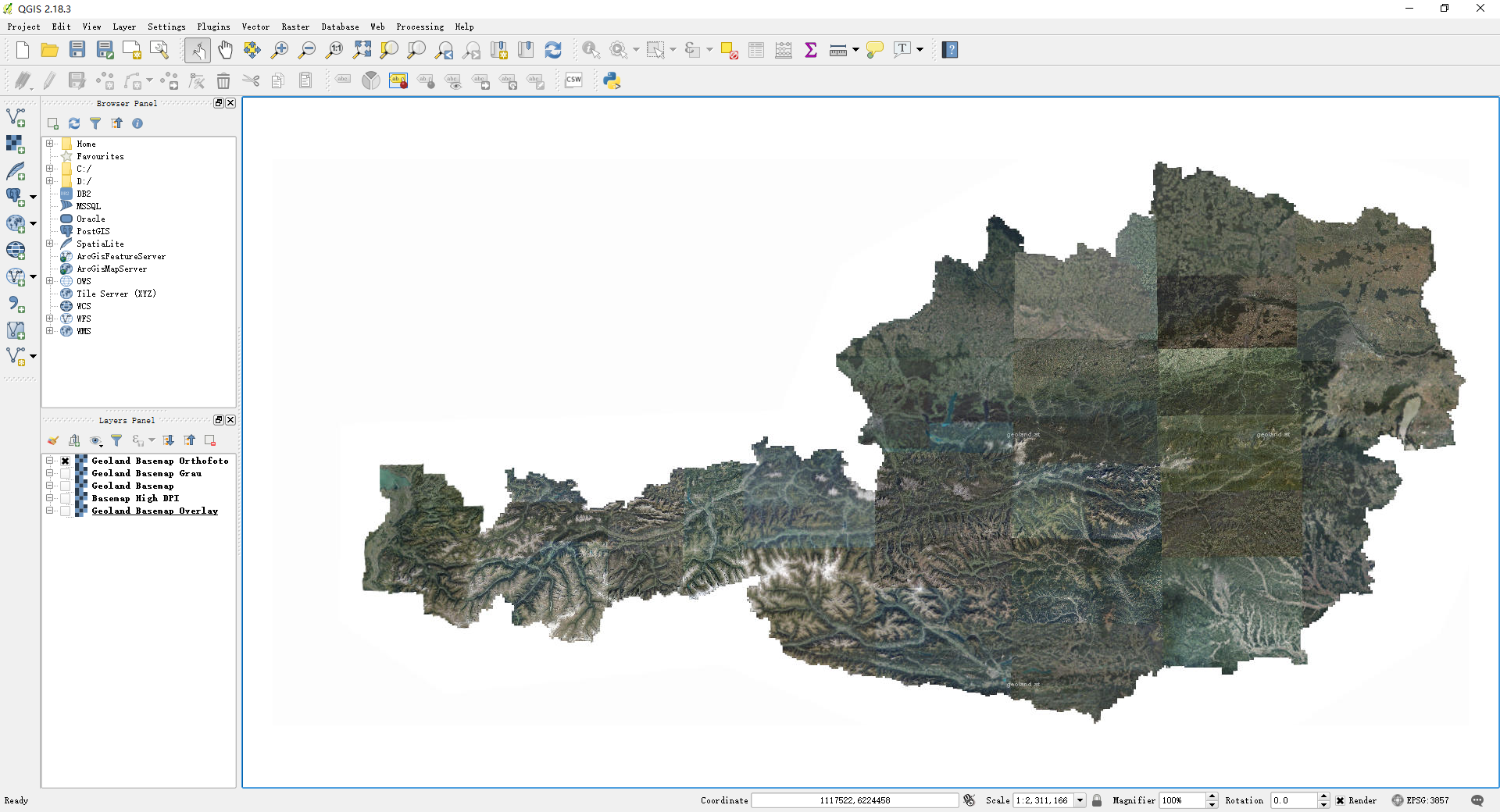Refresh the Browser Panel tree
The image size is (1500, 812).
(x=74, y=123)
